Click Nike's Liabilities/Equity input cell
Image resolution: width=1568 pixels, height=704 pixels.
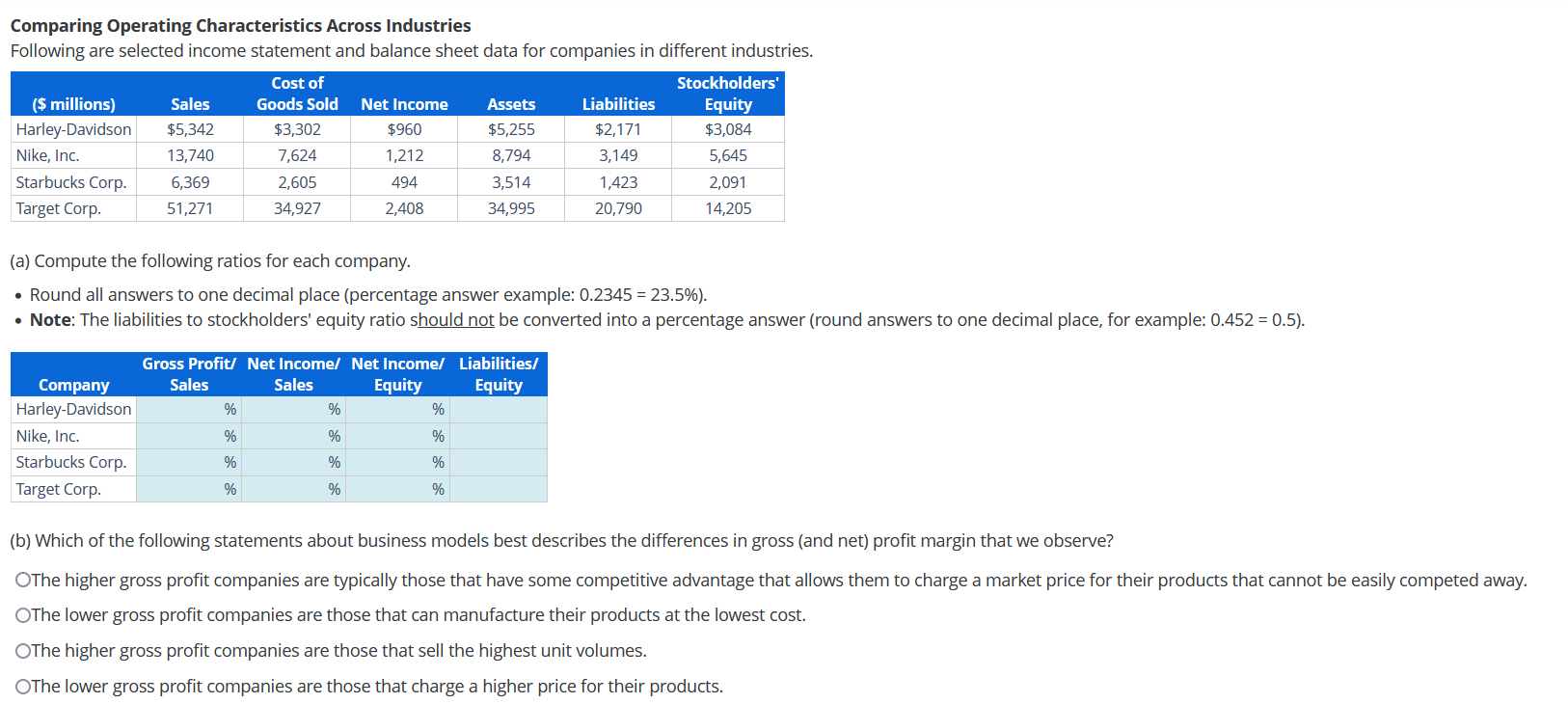click(499, 436)
